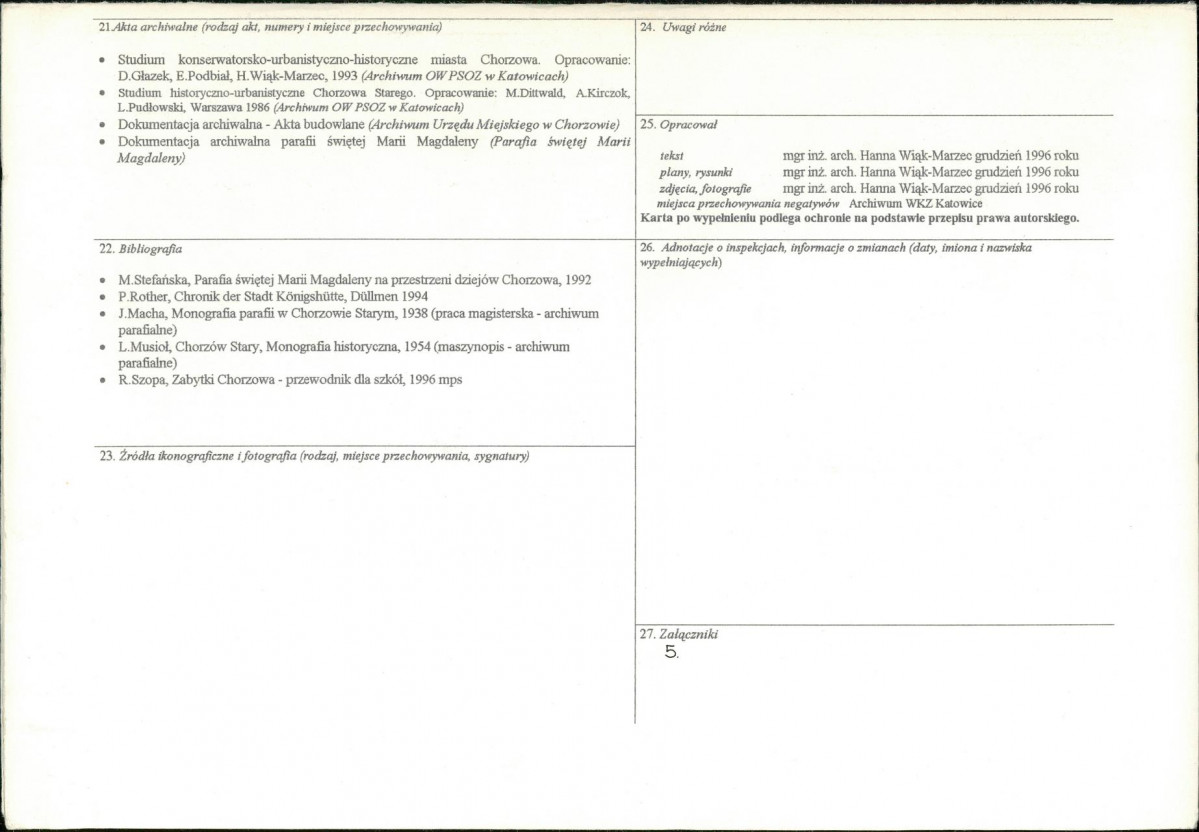Click the section 26 'Adnotacje o inspekcjach' heading
The height and width of the screenshot is (832, 1199).
(835, 248)
